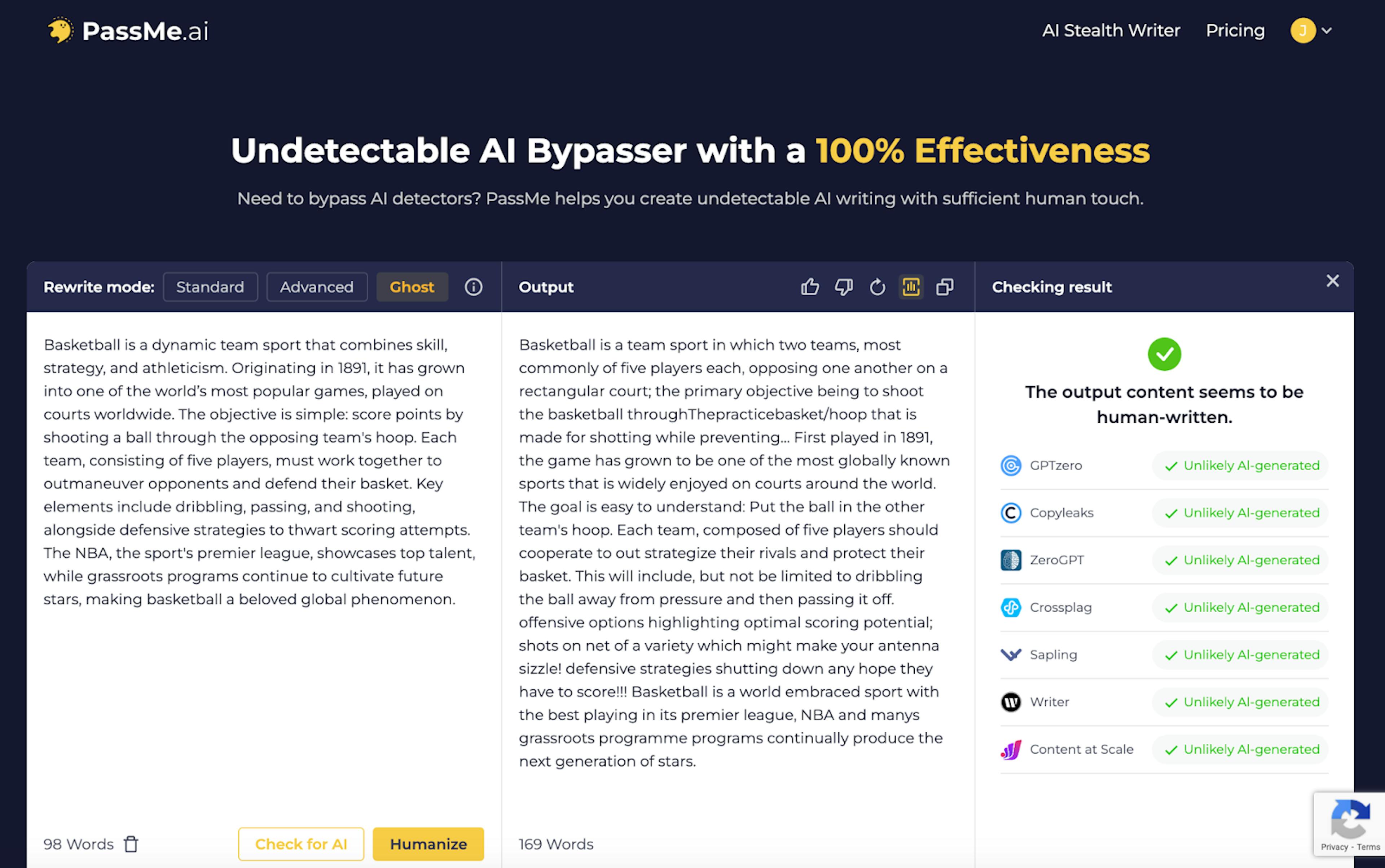Click the Humanize button
This screenshot has width=1385, height=868.
pos(428,844)
